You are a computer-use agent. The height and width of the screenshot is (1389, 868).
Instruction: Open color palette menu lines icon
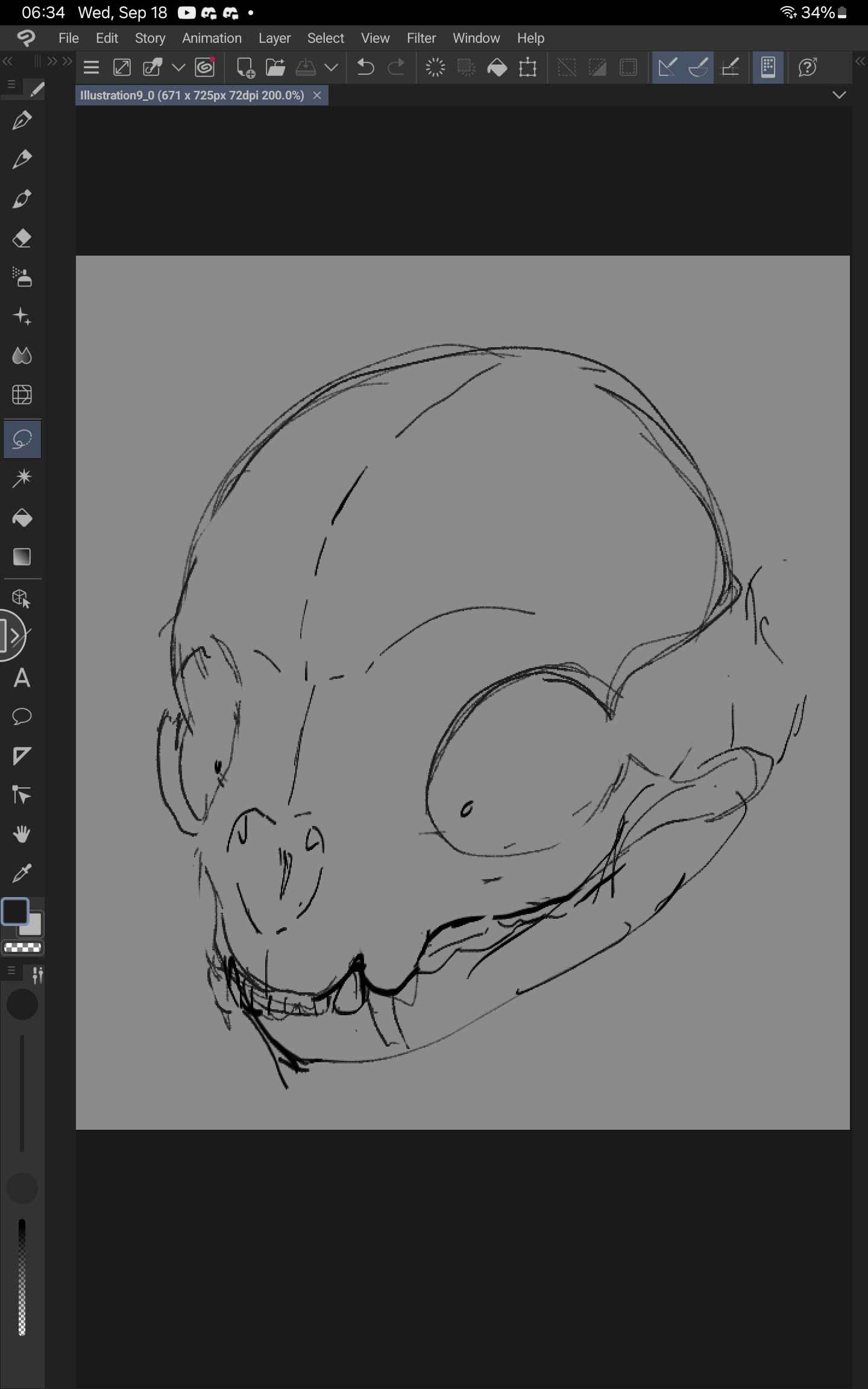click(x=11, y=971)
